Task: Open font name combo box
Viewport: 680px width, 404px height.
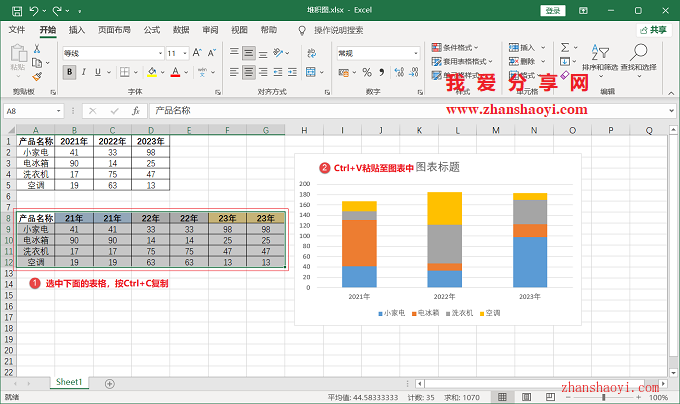Action: tap(113, 53)
